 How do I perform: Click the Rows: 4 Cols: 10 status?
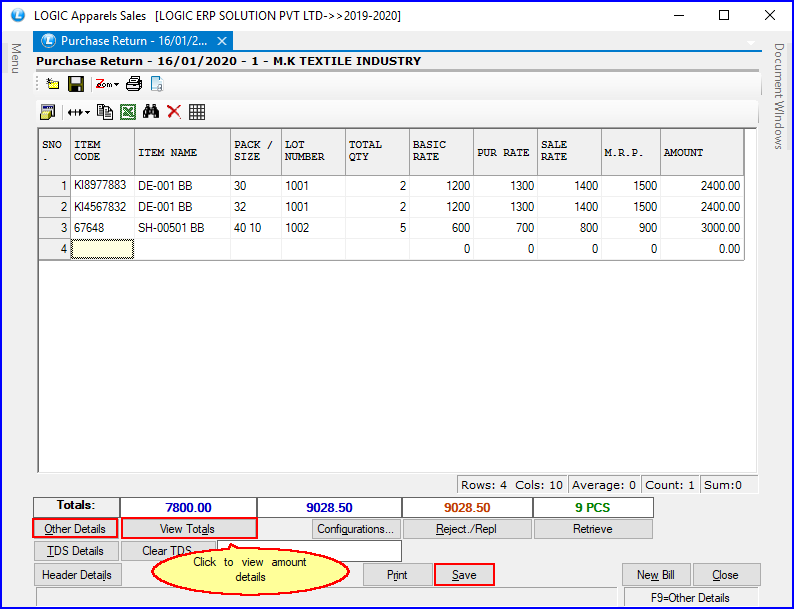click(512, 485)
